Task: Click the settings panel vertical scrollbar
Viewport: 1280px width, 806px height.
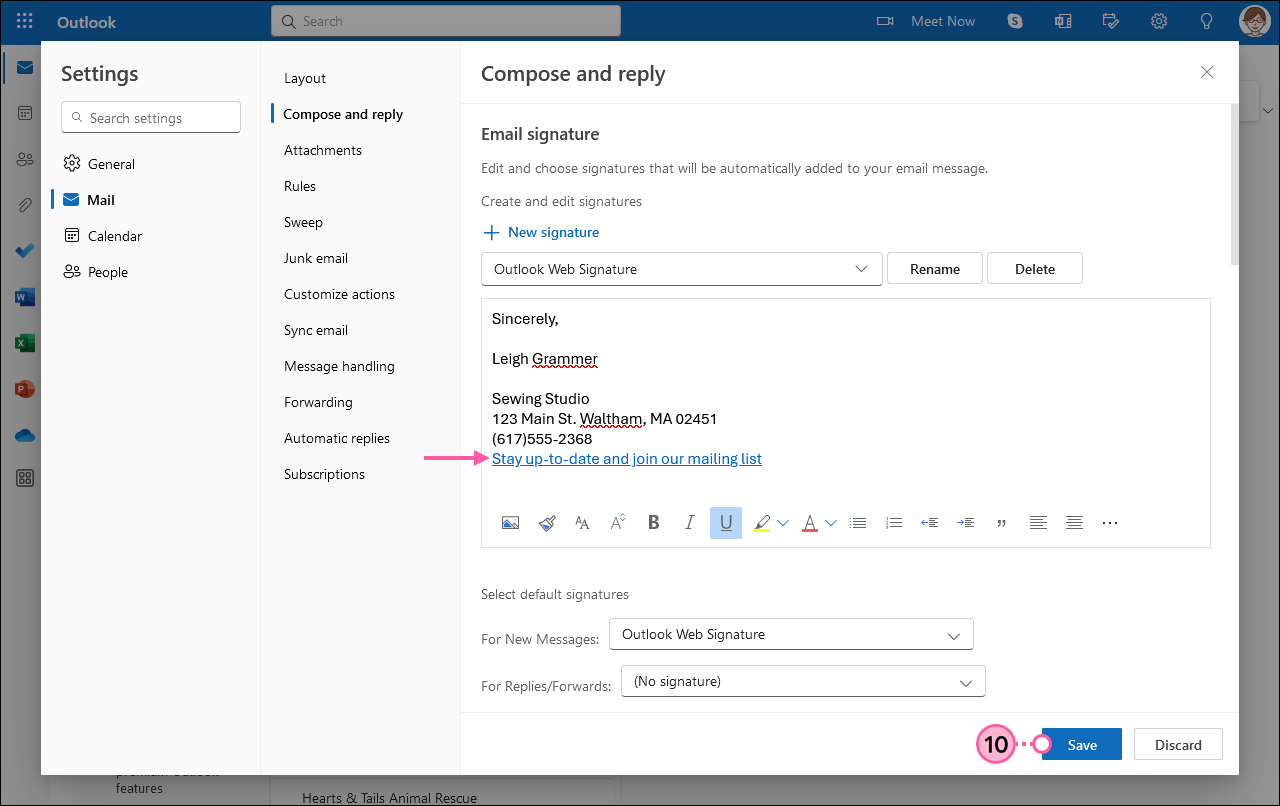Action: click(x=1234, y=185)
